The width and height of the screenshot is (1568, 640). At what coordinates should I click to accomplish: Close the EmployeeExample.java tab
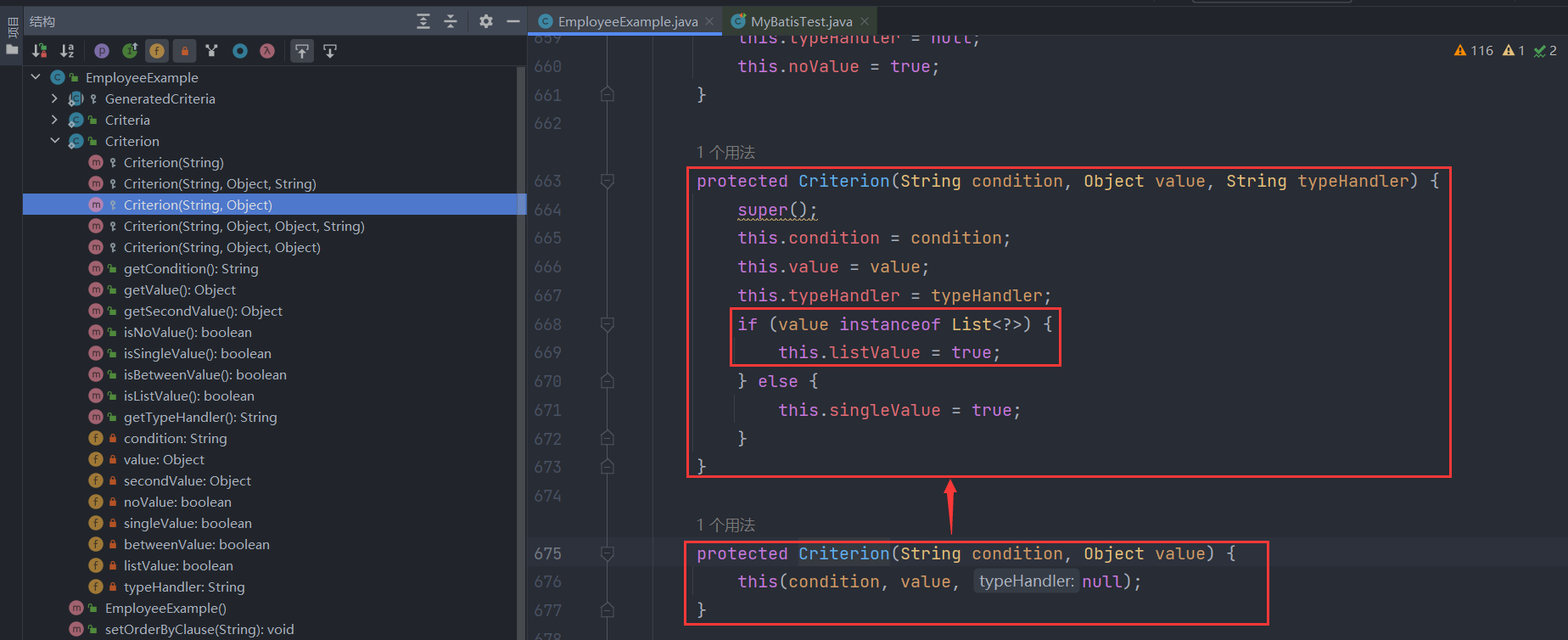click(x=710, y=21)
